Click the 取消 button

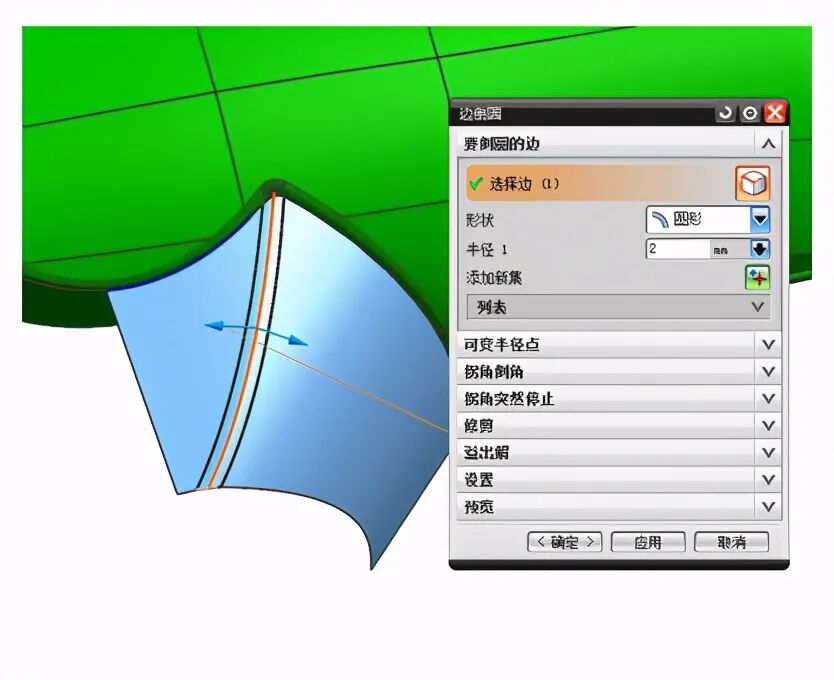(x=730, y=541)
